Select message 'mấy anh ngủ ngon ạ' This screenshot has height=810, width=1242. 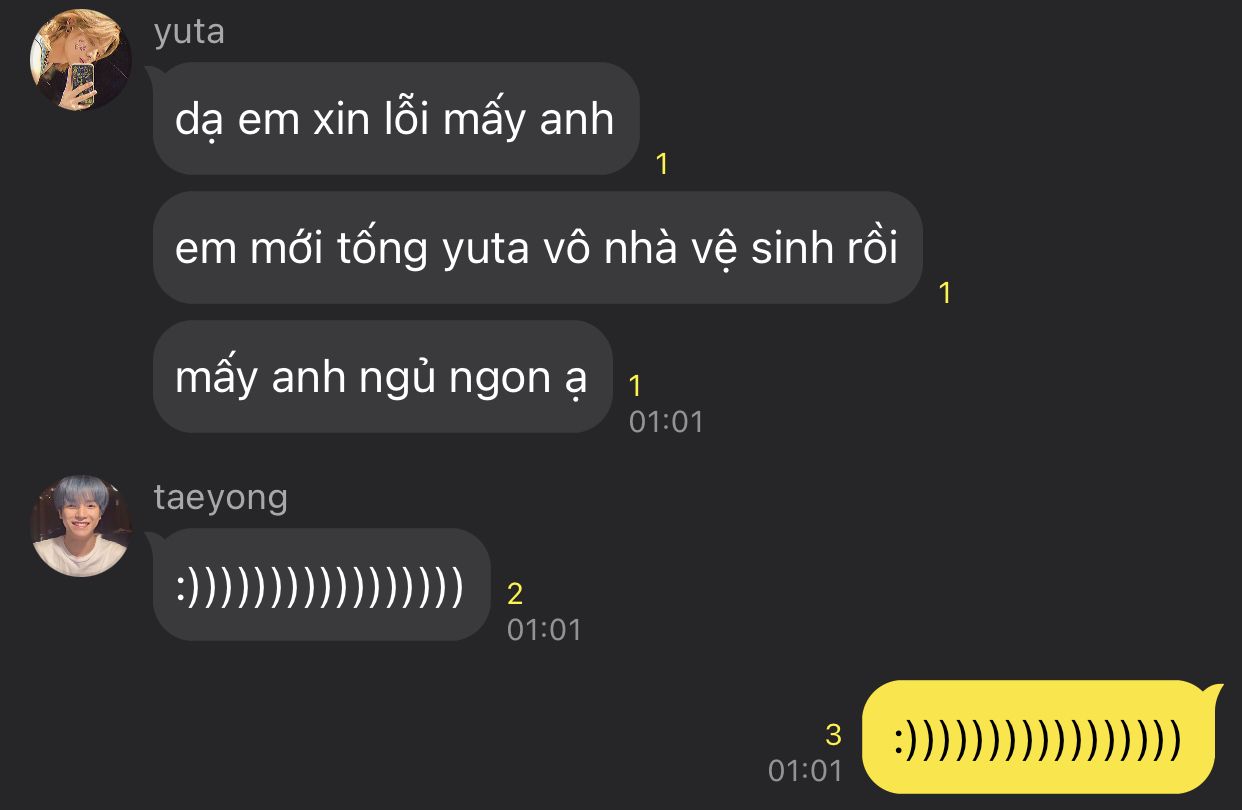[382, 377]
